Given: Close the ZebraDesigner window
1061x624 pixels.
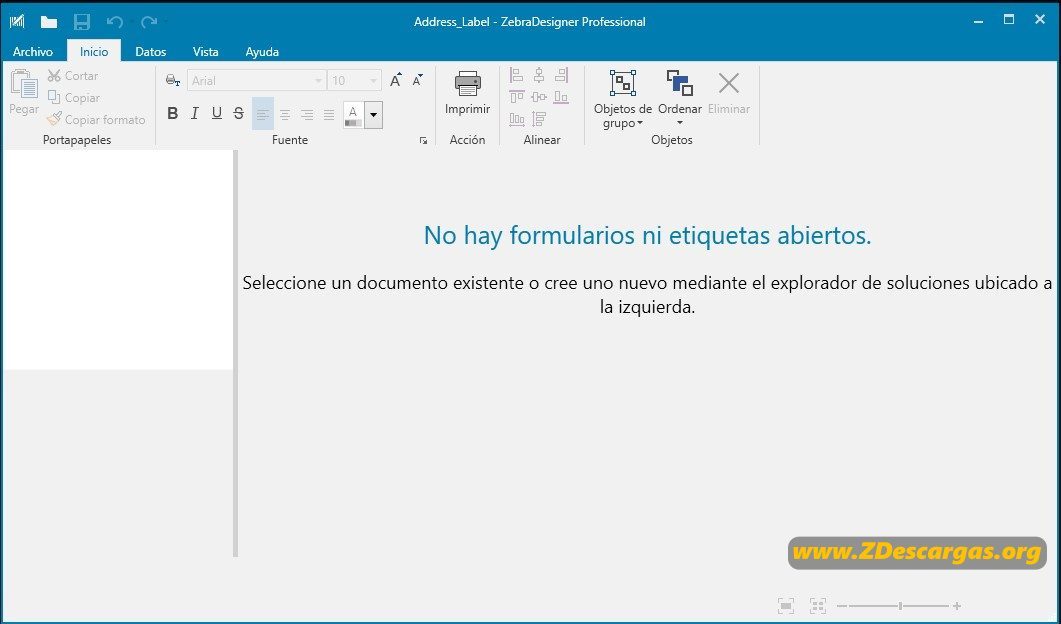Looking at the screenshot, I should (x=1040, y=20).
